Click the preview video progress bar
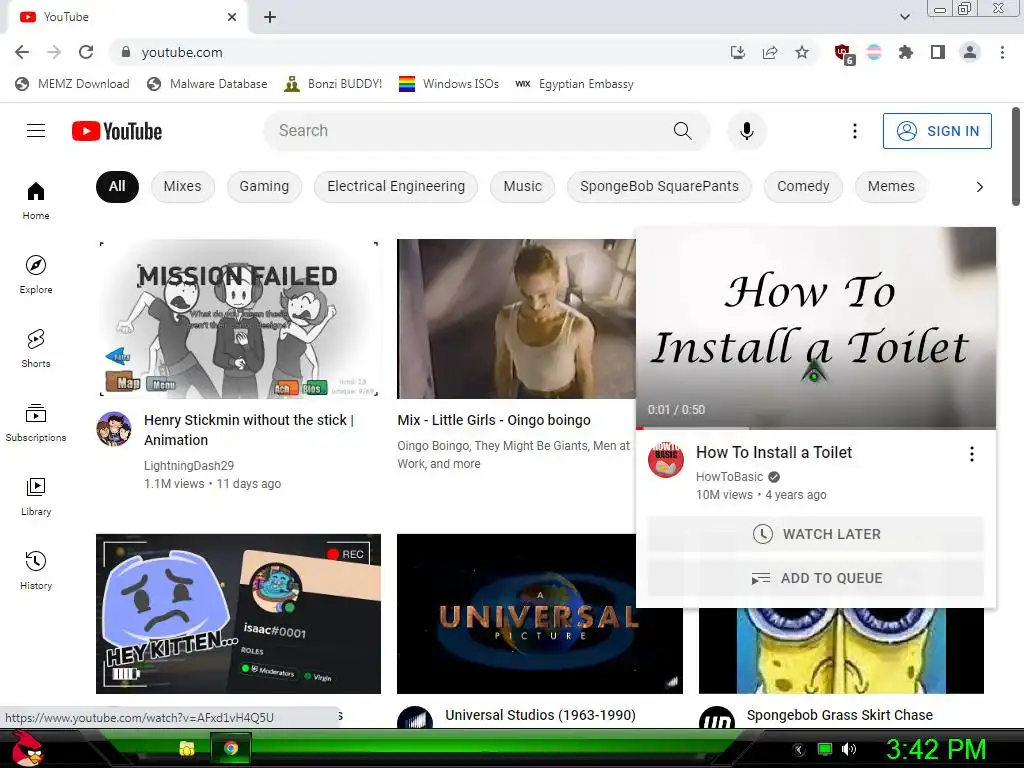This screenshot has width=1024, height=768. point(816,428)
